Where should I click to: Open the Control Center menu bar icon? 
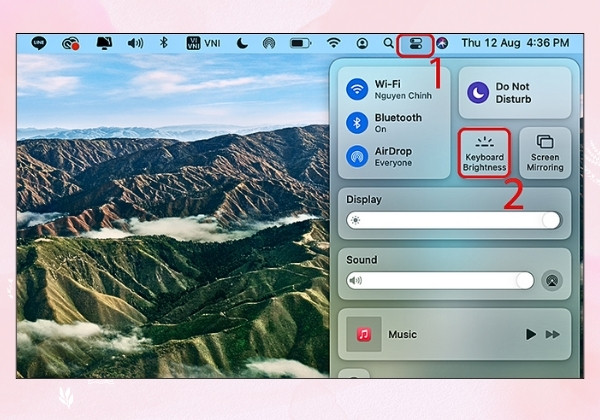click(416, 44)
